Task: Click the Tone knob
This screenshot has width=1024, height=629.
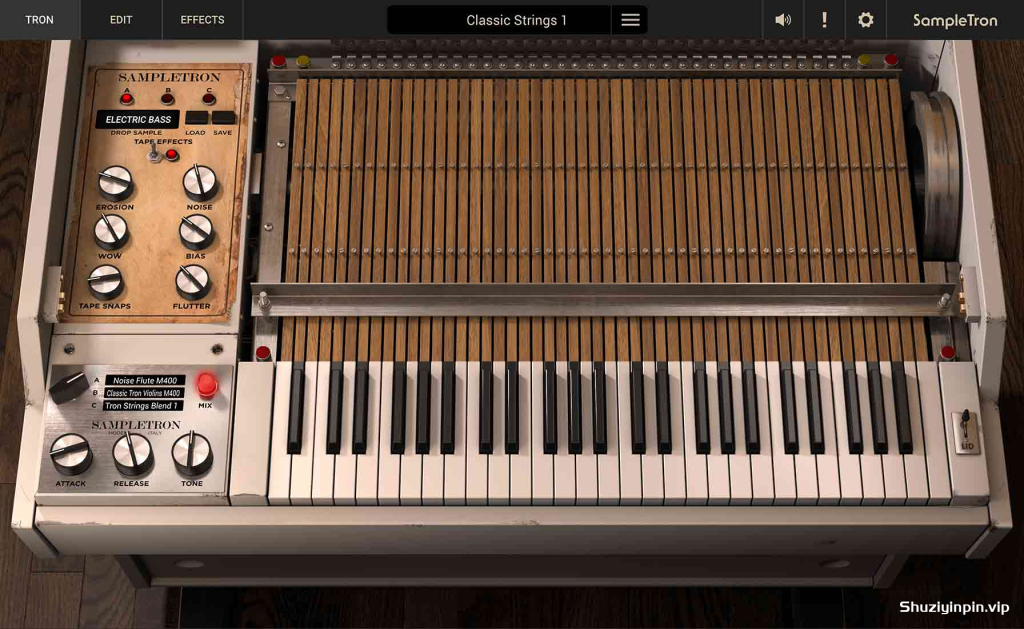Action: click(x=192, y=453)
